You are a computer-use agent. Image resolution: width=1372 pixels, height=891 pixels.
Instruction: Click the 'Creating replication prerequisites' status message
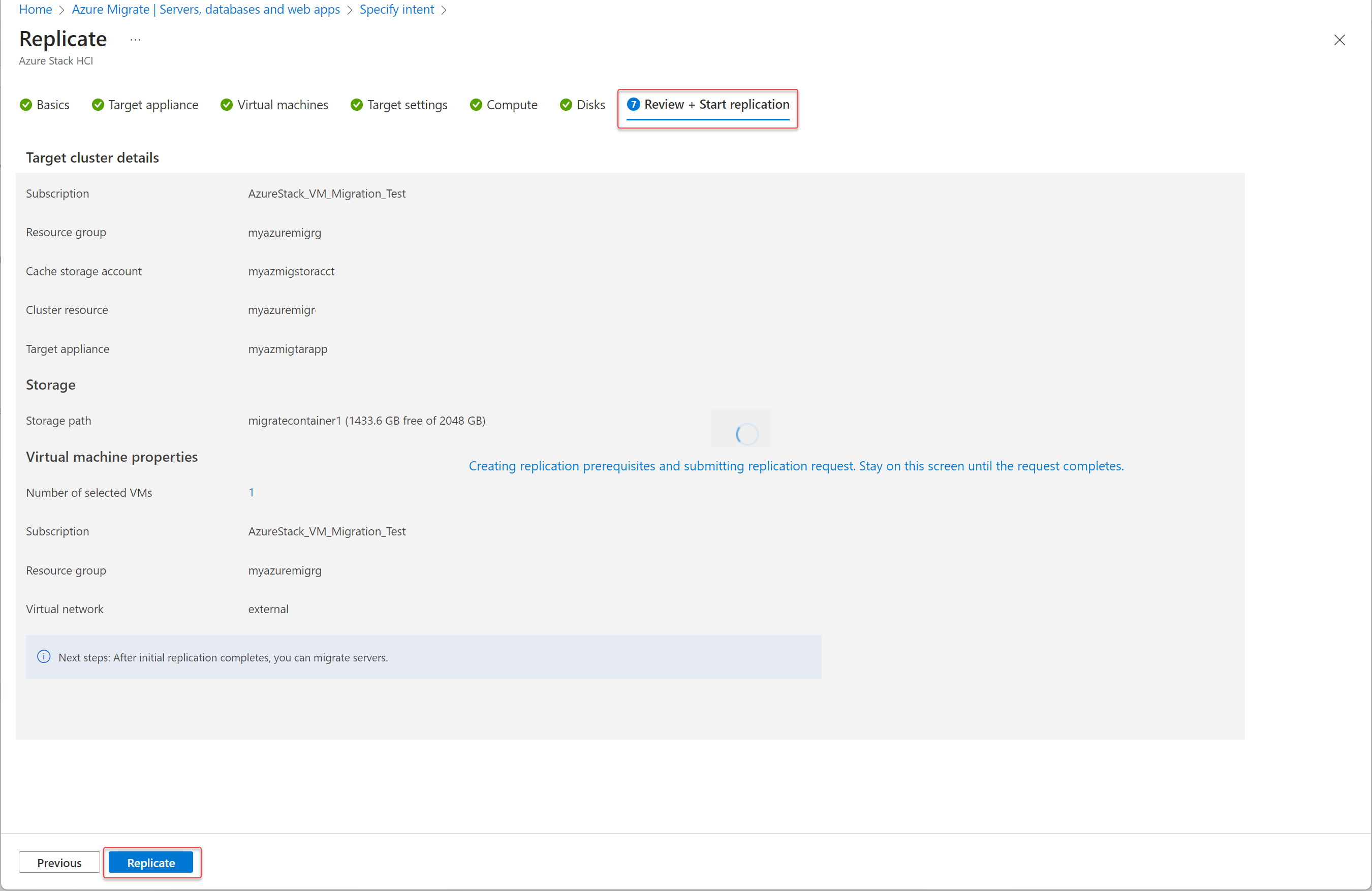pos(796,466)
